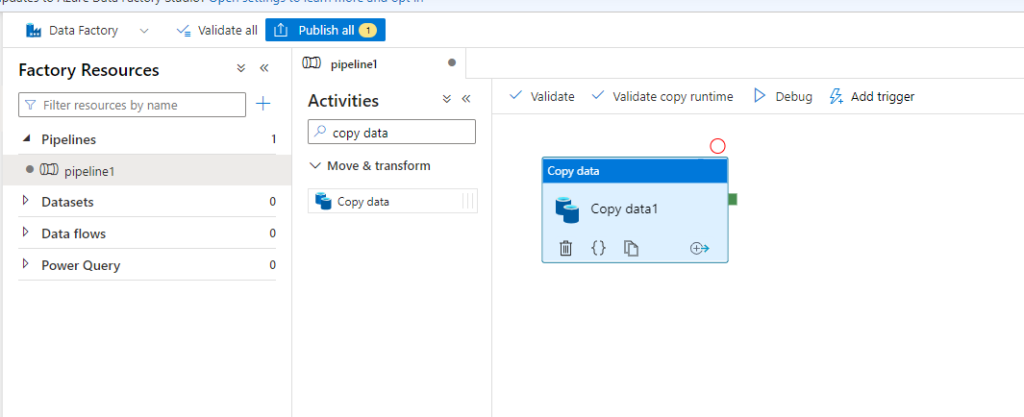This screenshot has height=417, width=1024.
Task: Click the Debug play icon
Action: (759, 96)
